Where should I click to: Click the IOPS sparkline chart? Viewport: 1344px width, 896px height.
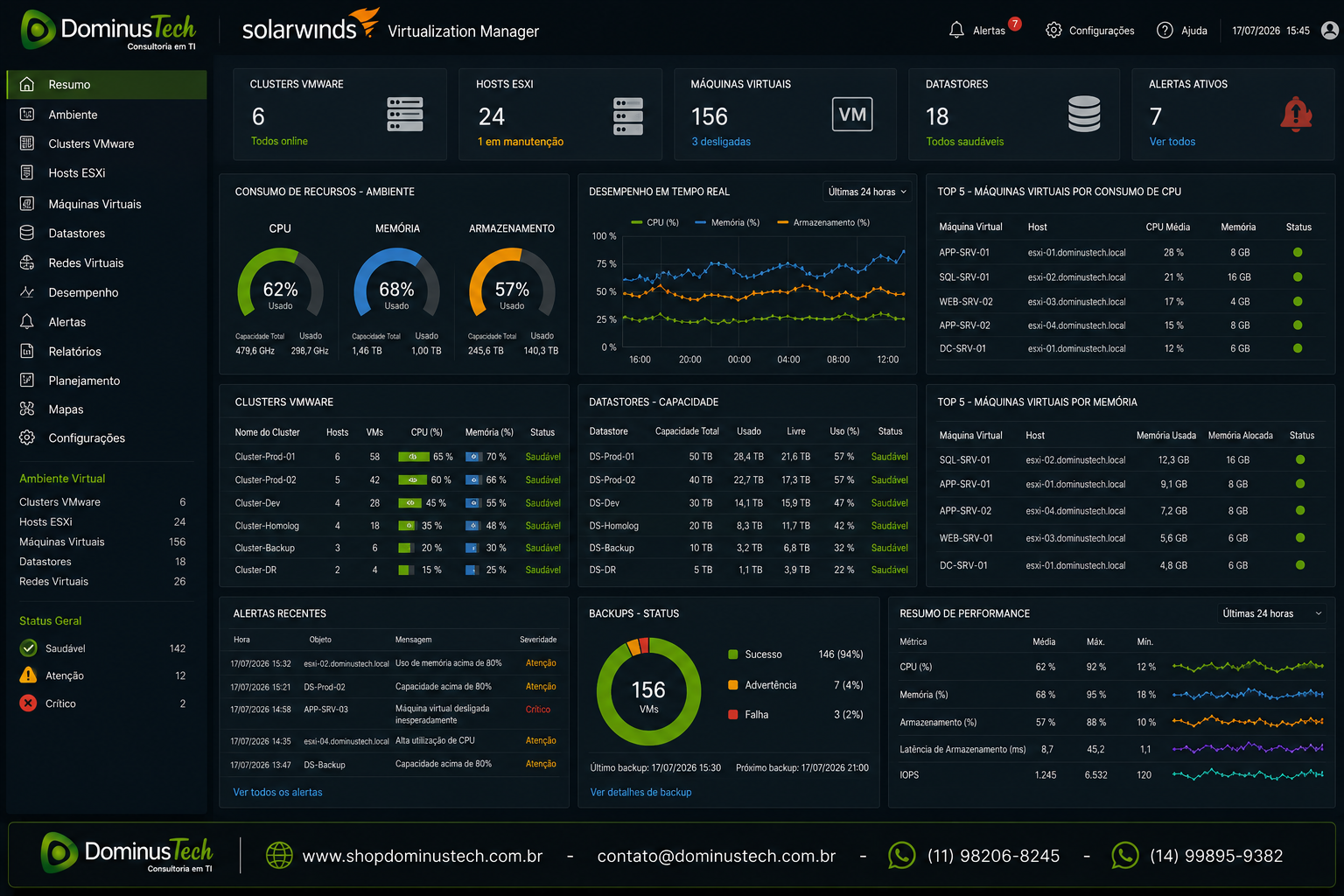(x=1248, y=774)
